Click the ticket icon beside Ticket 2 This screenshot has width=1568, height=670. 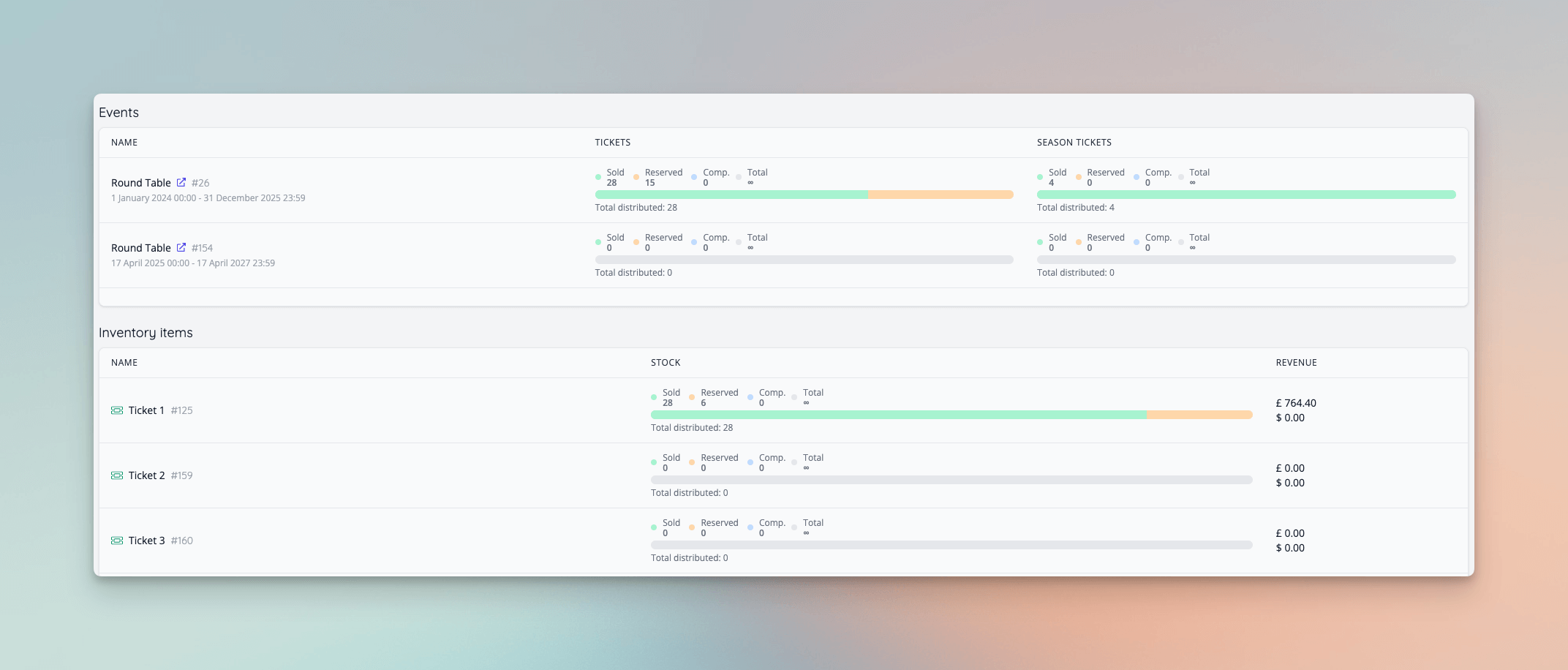click(x=116, y=475)
